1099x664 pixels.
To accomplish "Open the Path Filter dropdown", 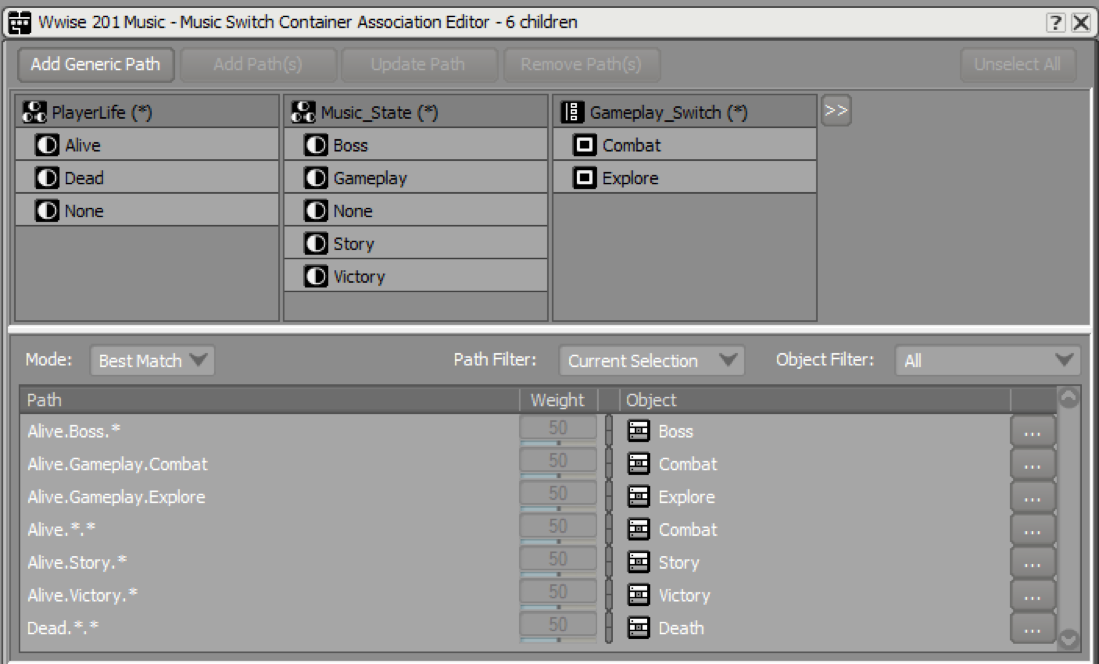I will (x=651, y=361).
